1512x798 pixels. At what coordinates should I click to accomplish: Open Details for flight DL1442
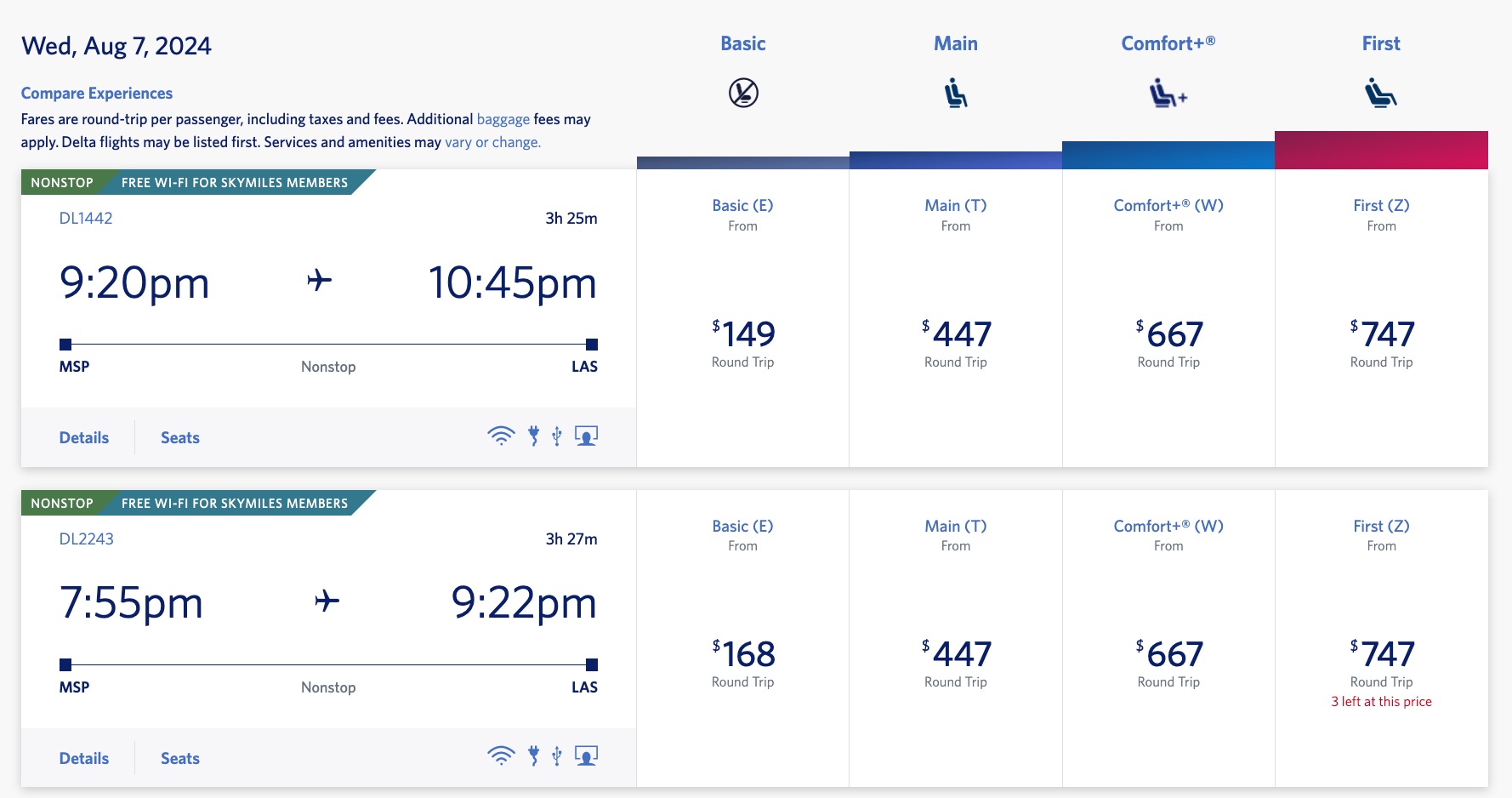[83, 437]
